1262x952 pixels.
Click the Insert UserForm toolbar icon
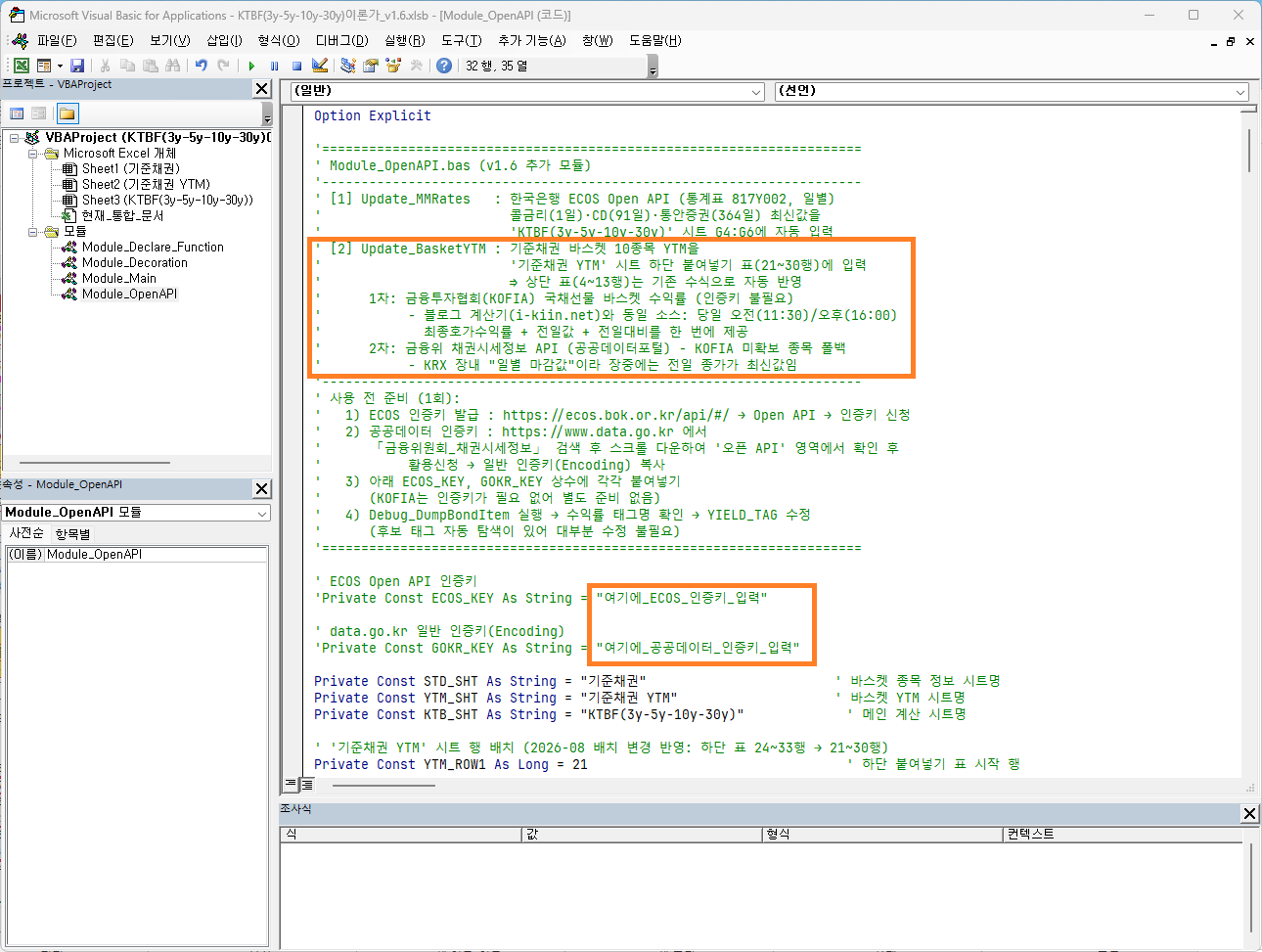pyautogui.click(x=44, y=66)
